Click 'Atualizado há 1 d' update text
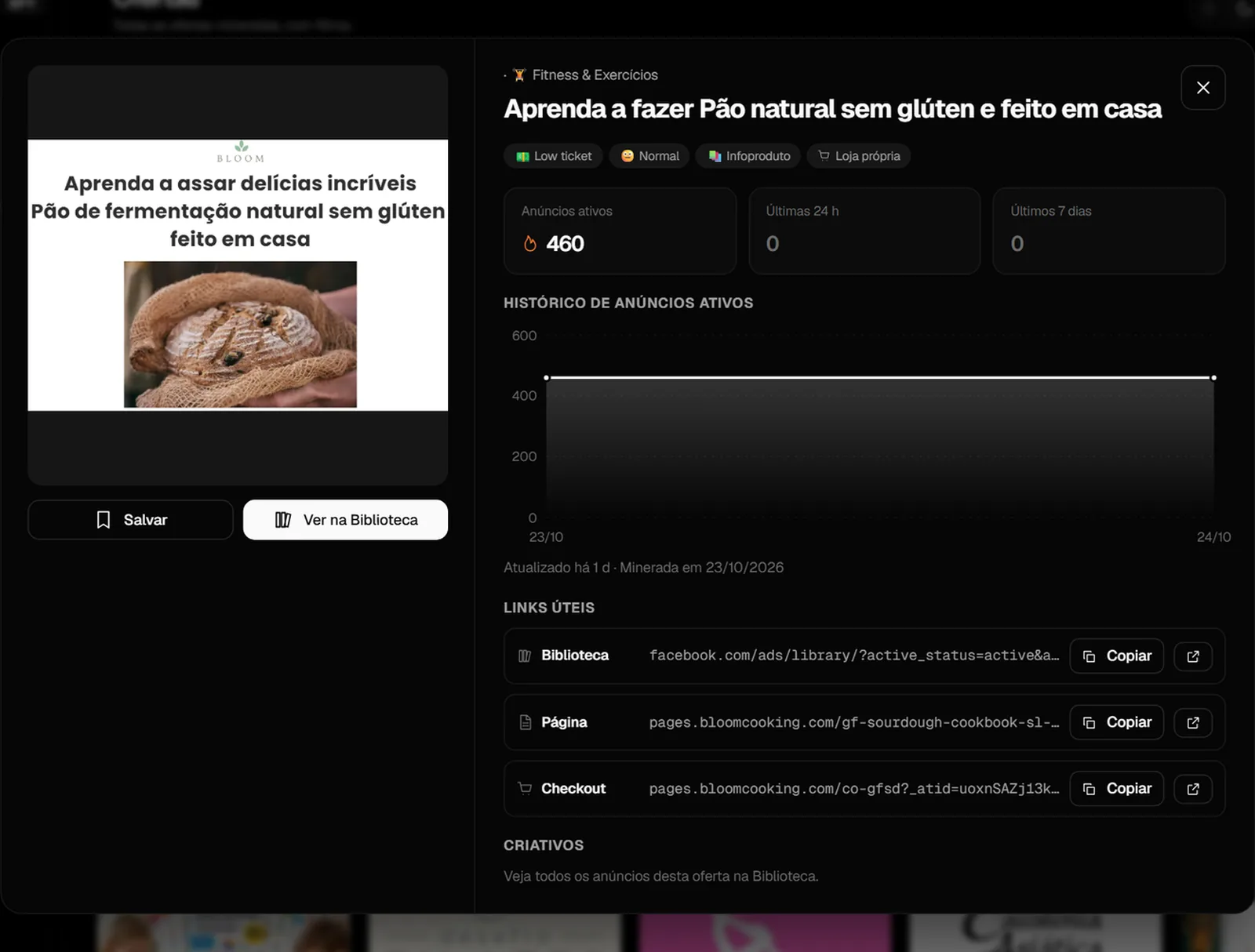 click(556, 567)
